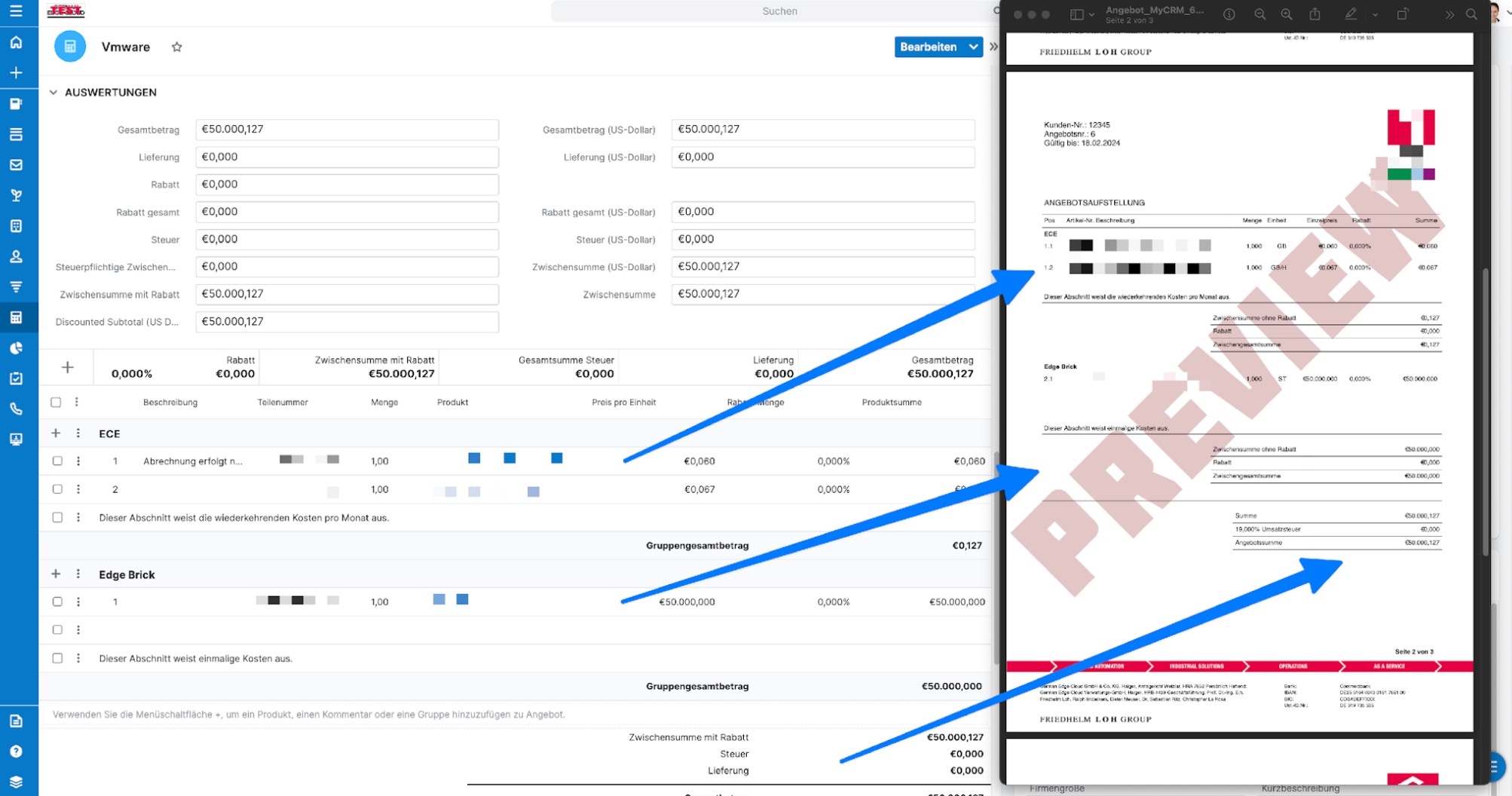Check the checkbox for Edge Brick row 1
Screen dimensions: 1512x796
pos(57,602)
